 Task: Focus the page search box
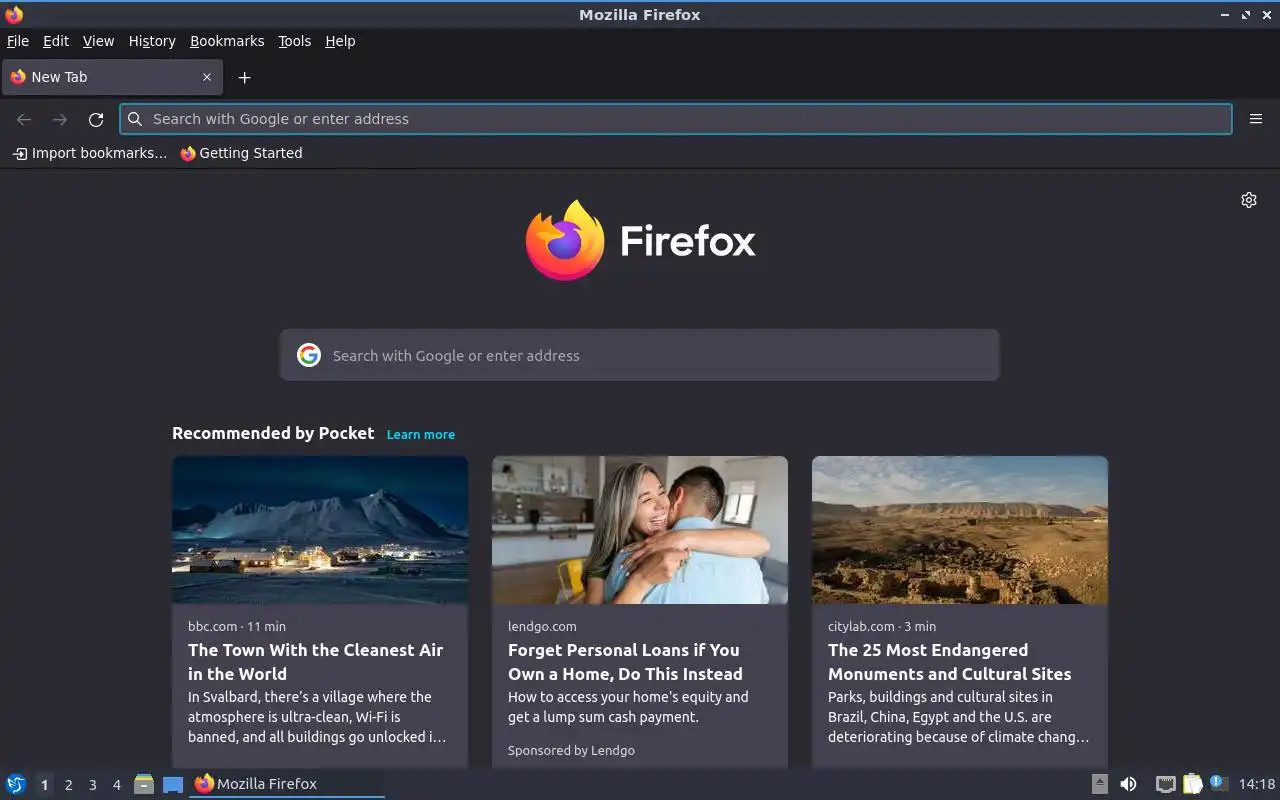point(640,355)
